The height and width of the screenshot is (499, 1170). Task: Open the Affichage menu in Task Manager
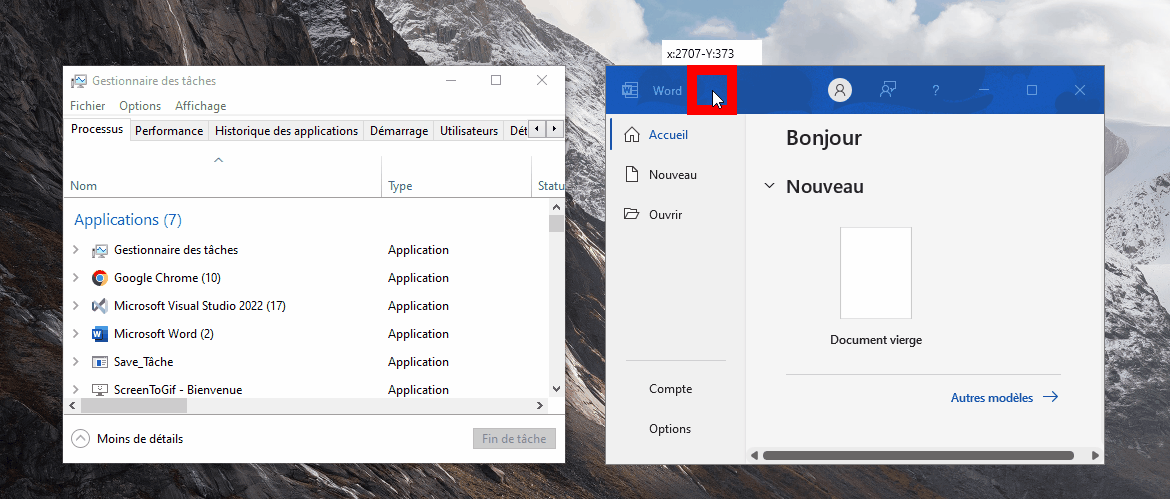click(201, 106)
